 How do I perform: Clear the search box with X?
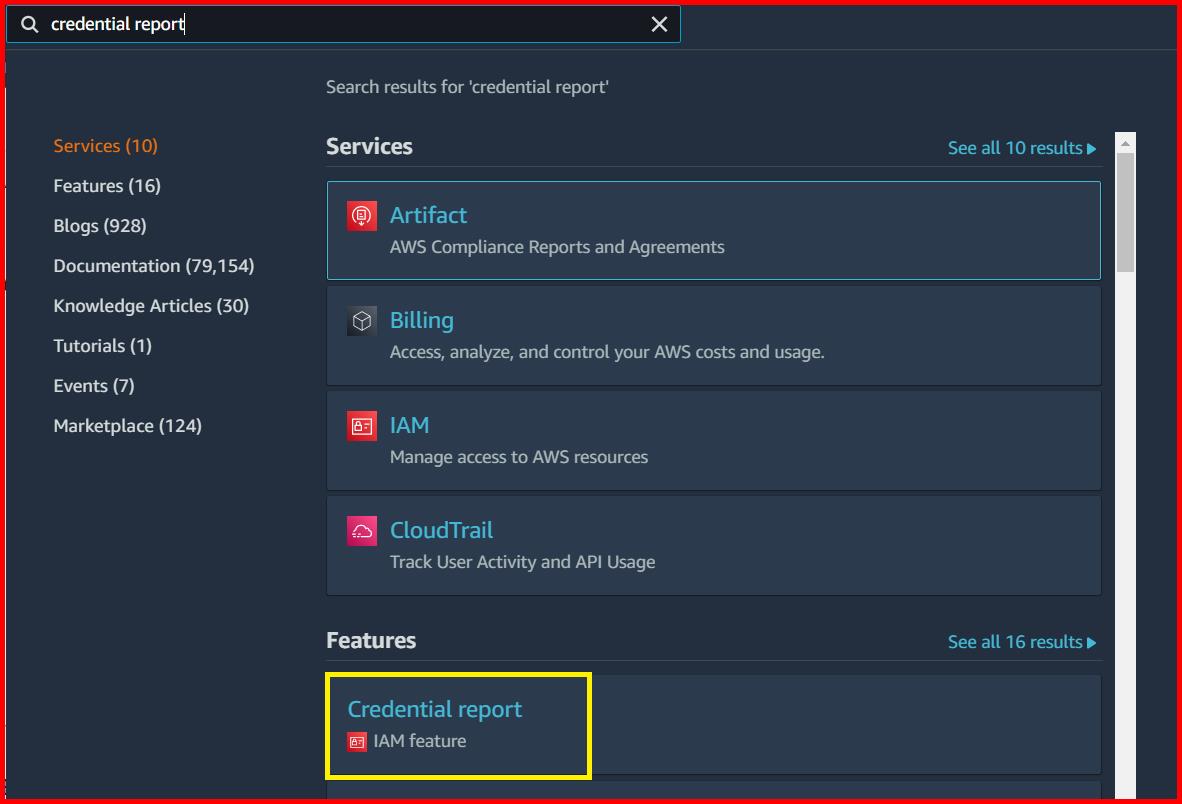[659, 25]
